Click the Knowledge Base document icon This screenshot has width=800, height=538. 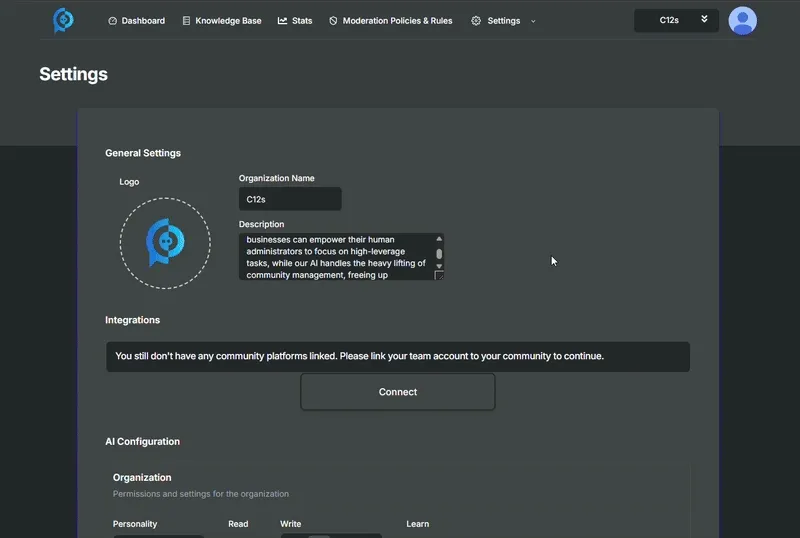point(187,21)
